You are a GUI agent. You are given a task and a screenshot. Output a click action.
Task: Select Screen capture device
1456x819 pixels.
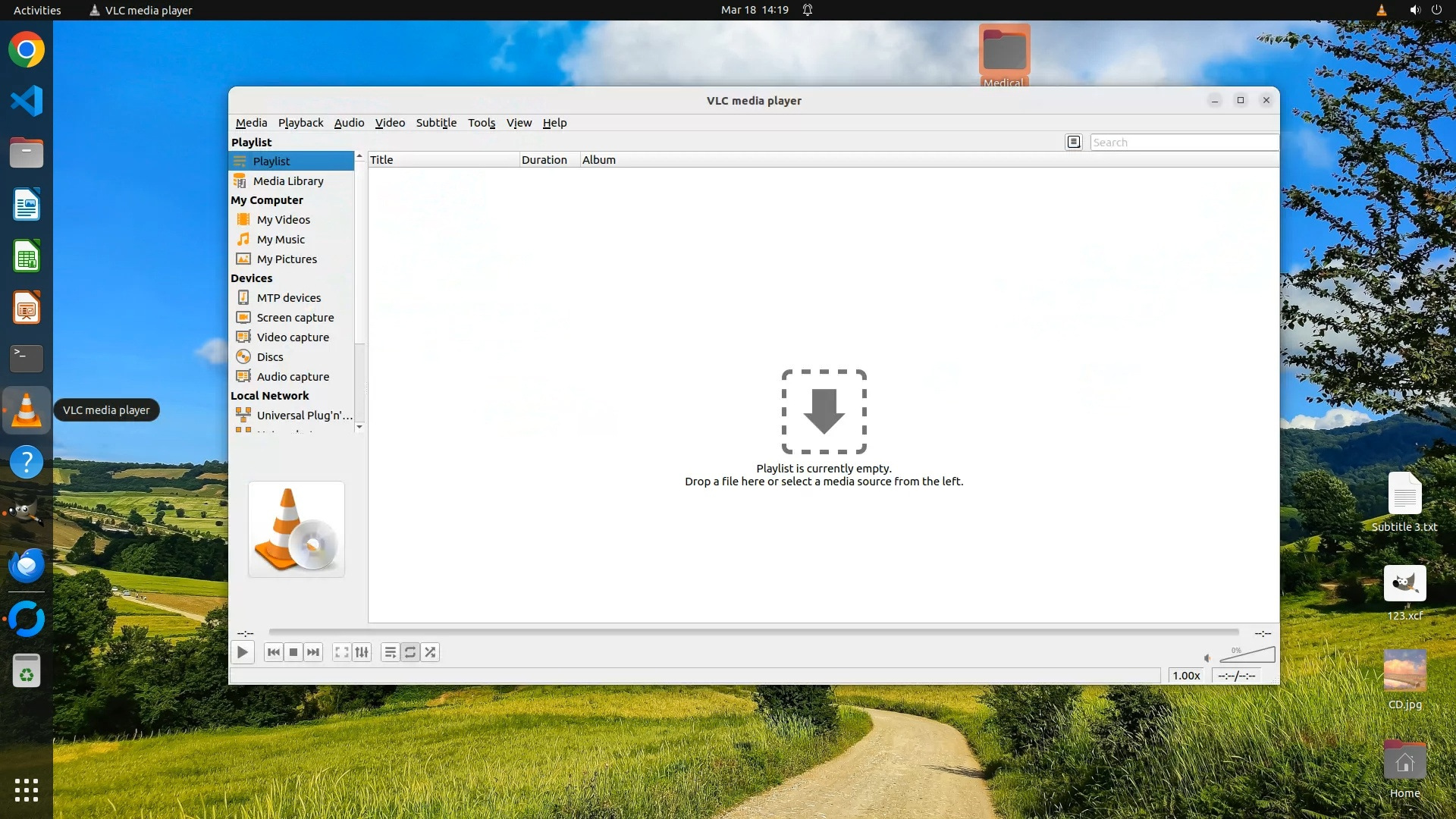pyautogui.click(x=295, y=318)
